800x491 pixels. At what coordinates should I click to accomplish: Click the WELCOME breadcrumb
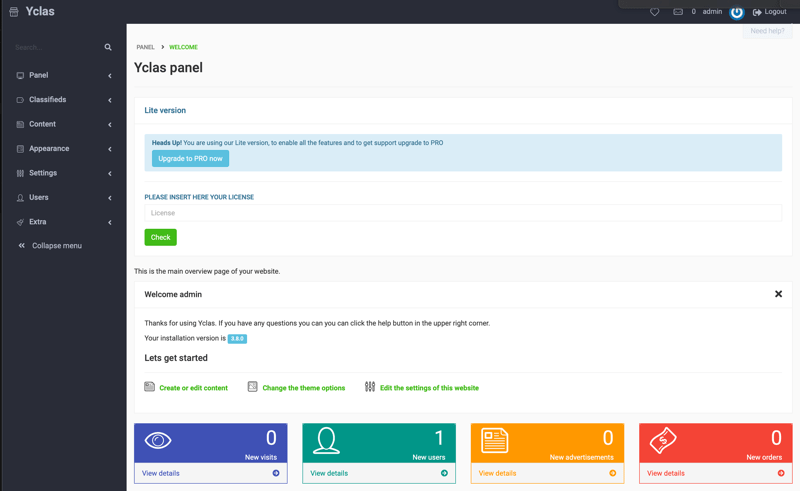click(183, 47)
